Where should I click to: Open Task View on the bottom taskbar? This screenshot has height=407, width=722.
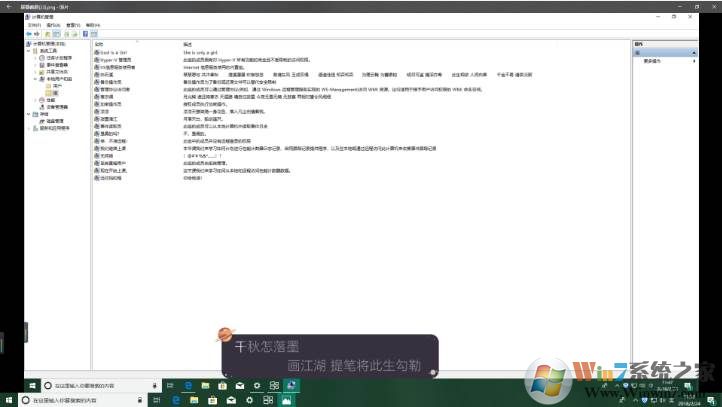tap(157, 400)
